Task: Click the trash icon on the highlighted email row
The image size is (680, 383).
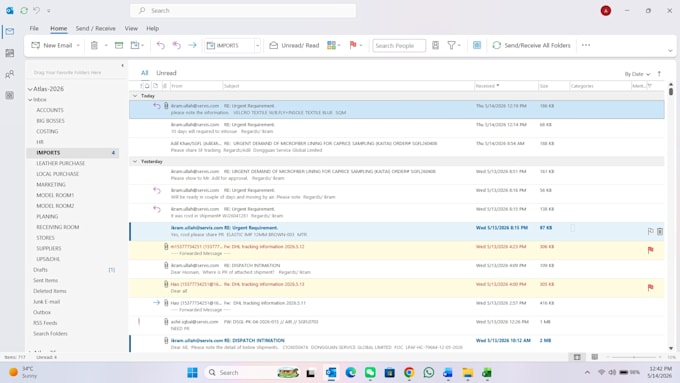Action: tap(660, 232)
